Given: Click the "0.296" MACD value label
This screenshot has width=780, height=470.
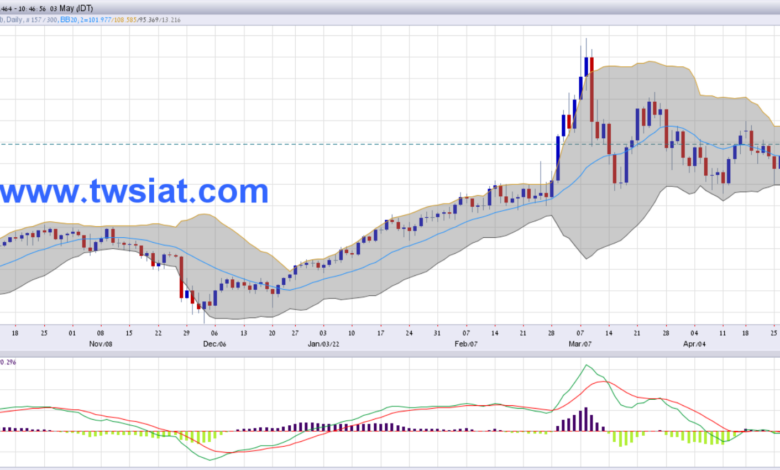Looking at the screenshot, I should [8, 362].
